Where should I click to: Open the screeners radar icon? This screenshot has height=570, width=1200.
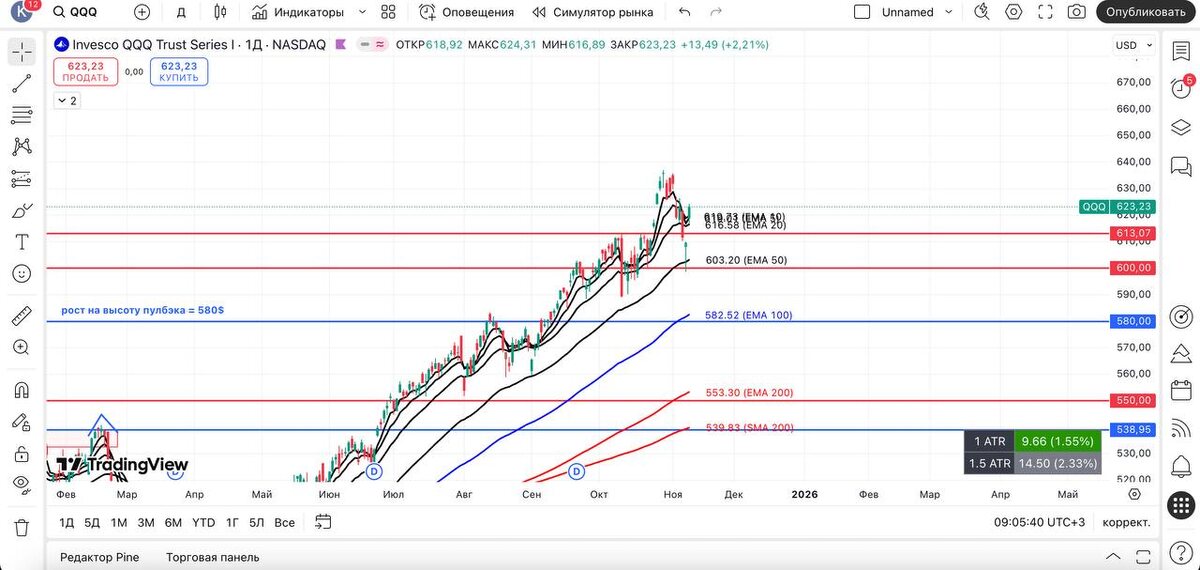point(1181,317)
